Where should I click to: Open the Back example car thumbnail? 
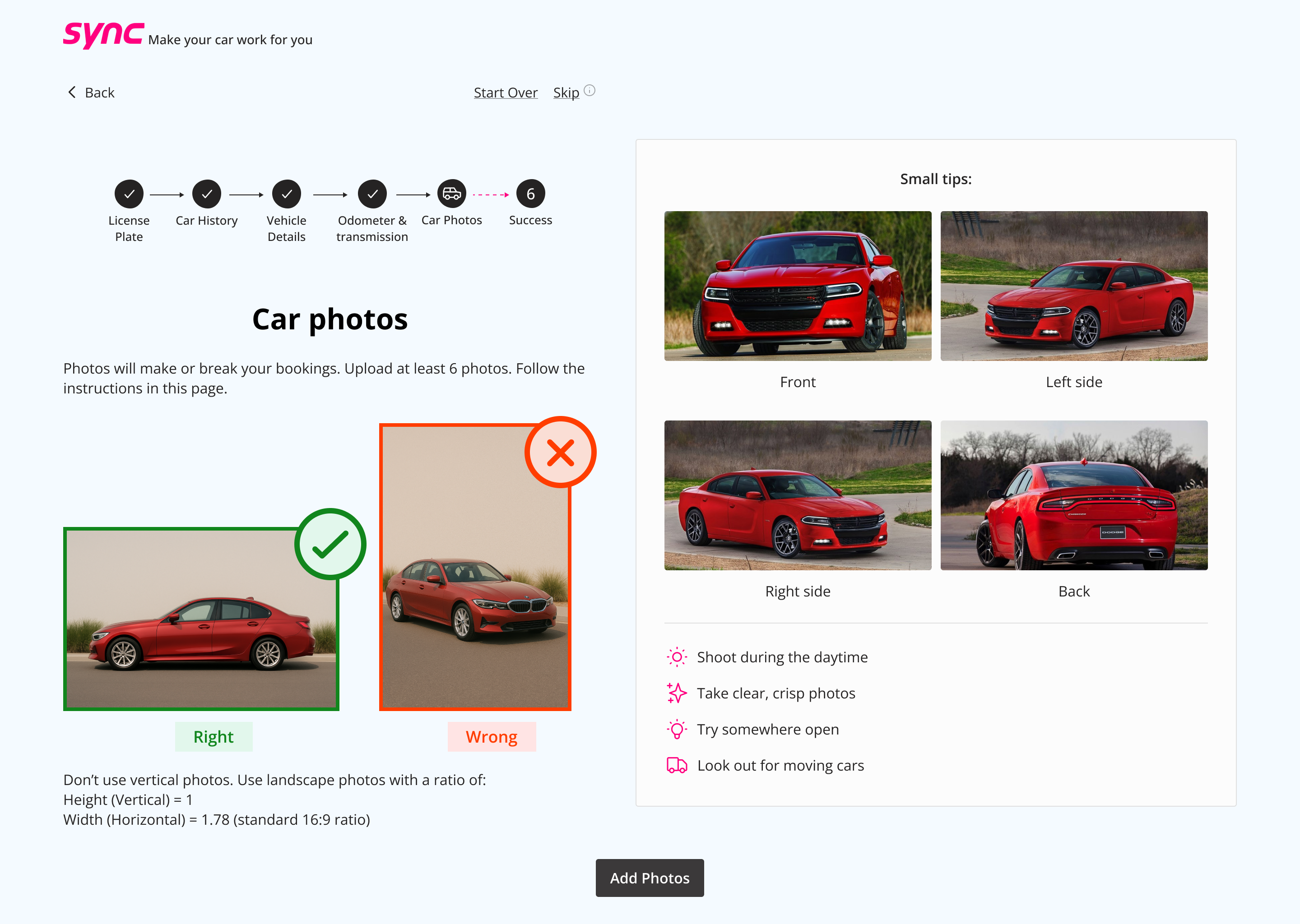point(1073,495)
